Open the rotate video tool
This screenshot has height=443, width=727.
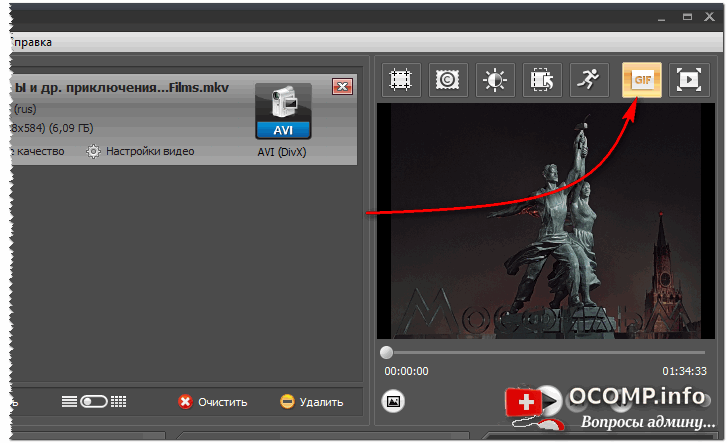(542, 80)
